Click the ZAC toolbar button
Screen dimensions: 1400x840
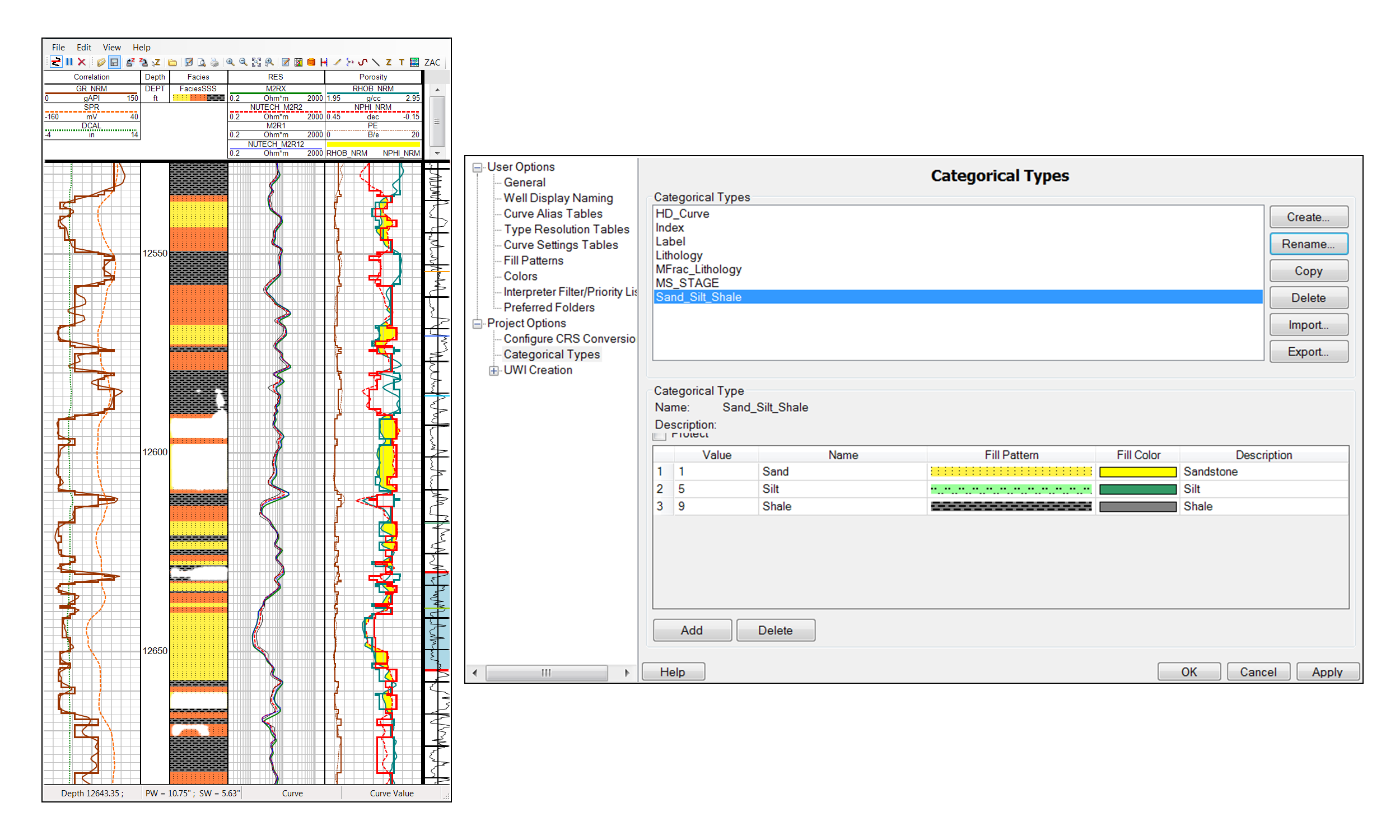tap(433, 62)
